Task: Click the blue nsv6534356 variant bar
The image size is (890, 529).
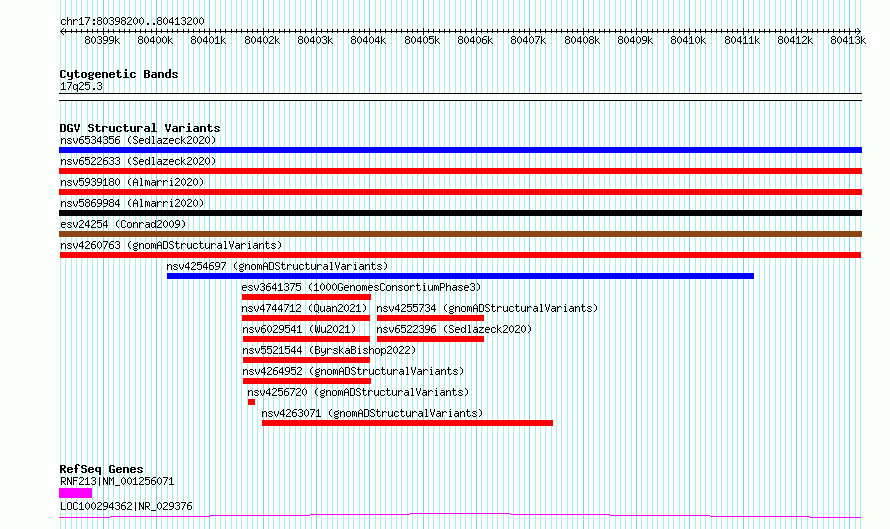Action: (460, 150)
